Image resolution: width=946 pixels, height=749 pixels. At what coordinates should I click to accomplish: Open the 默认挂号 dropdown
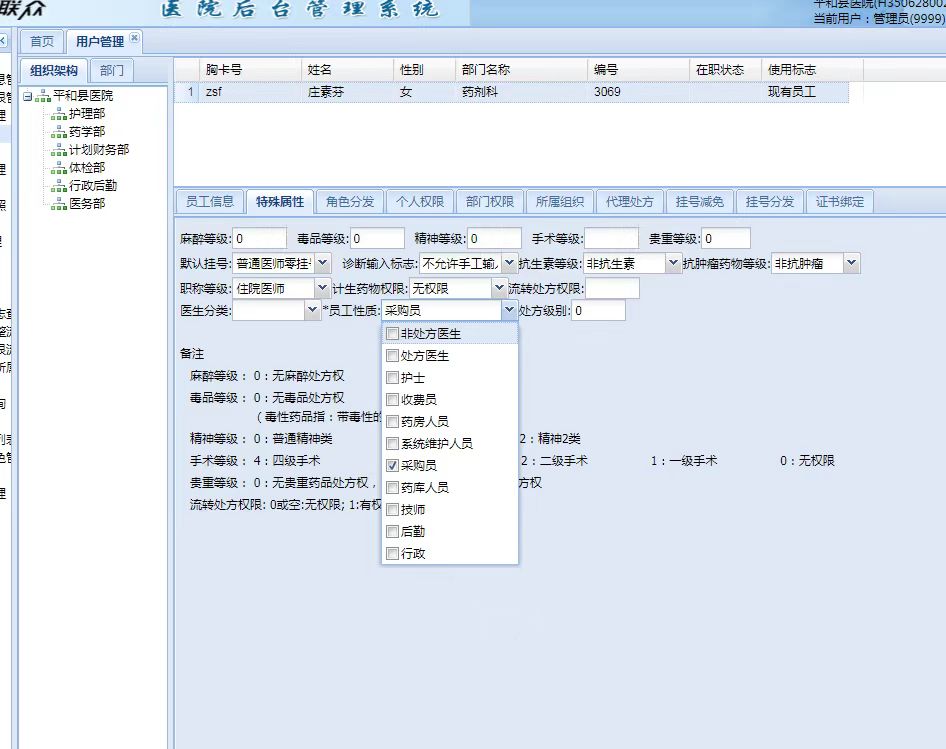[323, 263]
